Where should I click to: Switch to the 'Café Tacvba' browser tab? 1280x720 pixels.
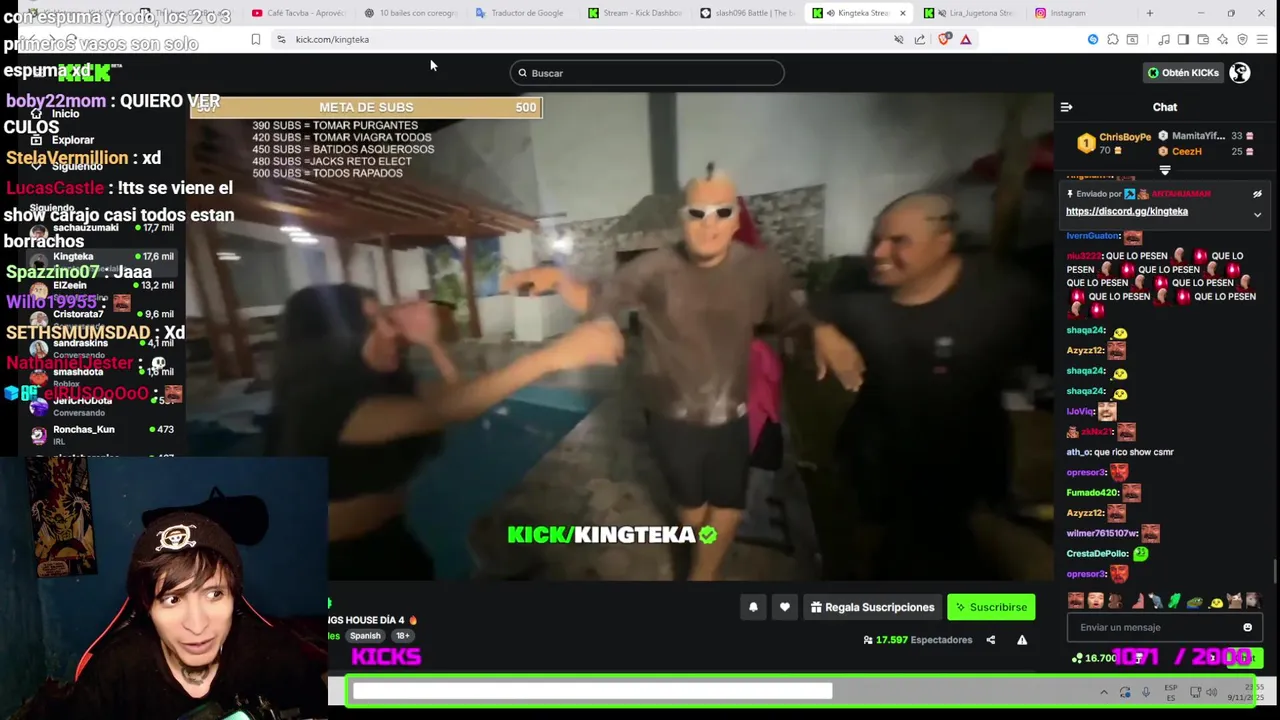pos(298,13)
